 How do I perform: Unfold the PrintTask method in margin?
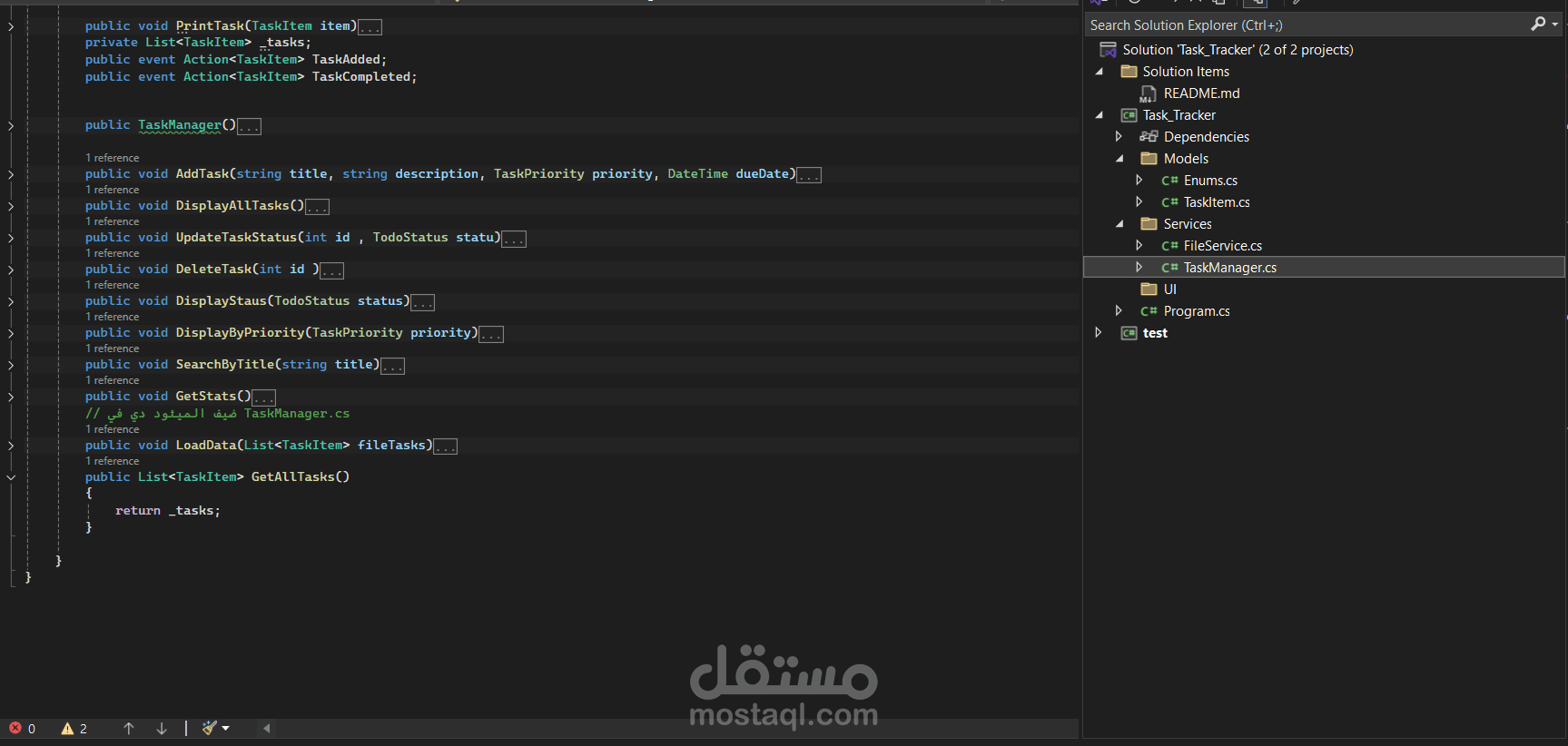tap(11, 26)
